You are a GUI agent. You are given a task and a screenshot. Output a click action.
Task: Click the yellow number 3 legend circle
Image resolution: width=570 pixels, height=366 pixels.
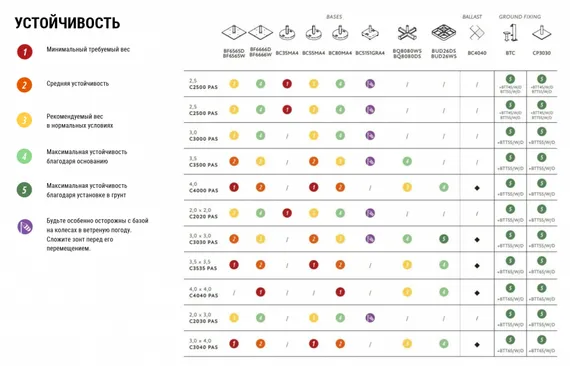coord(24,120)
